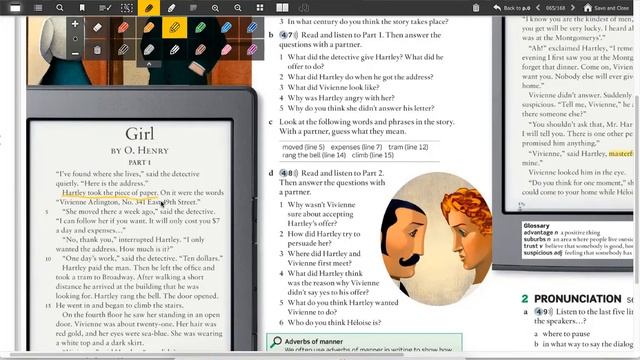Play audio track 4 8 for Part 2
640x360 pixels.
(289, 173)
